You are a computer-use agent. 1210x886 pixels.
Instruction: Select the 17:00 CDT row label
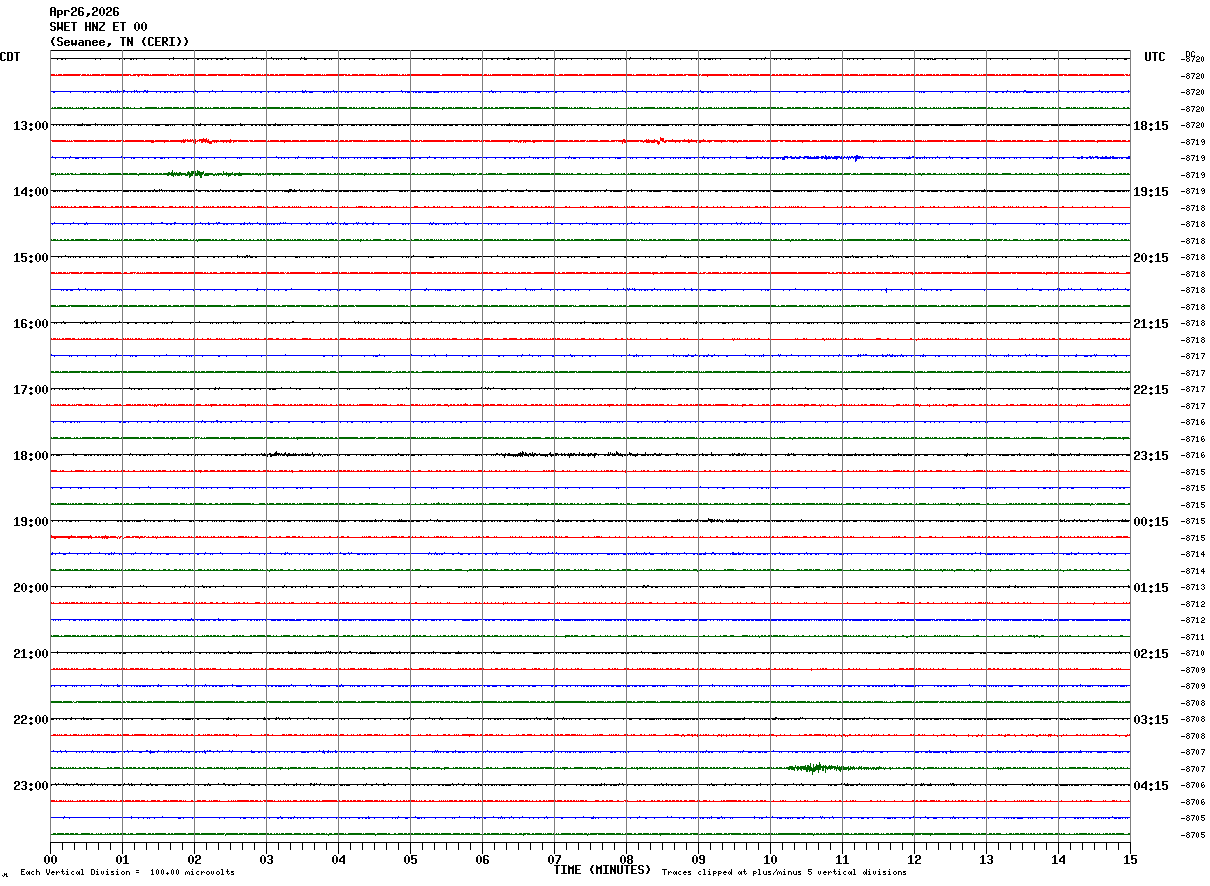(x=30, y=390)
